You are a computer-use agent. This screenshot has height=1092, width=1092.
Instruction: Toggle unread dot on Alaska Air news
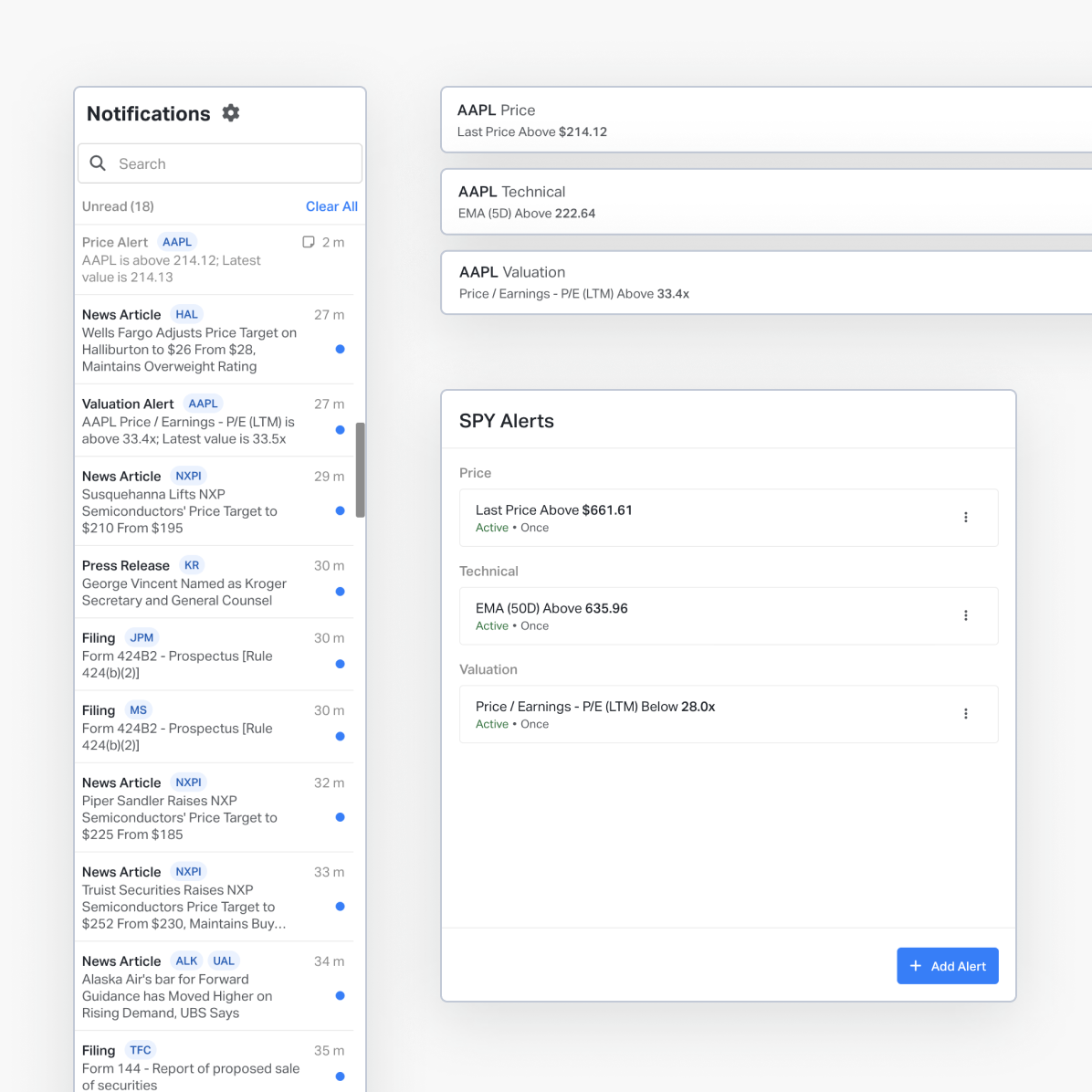[340, 995]
